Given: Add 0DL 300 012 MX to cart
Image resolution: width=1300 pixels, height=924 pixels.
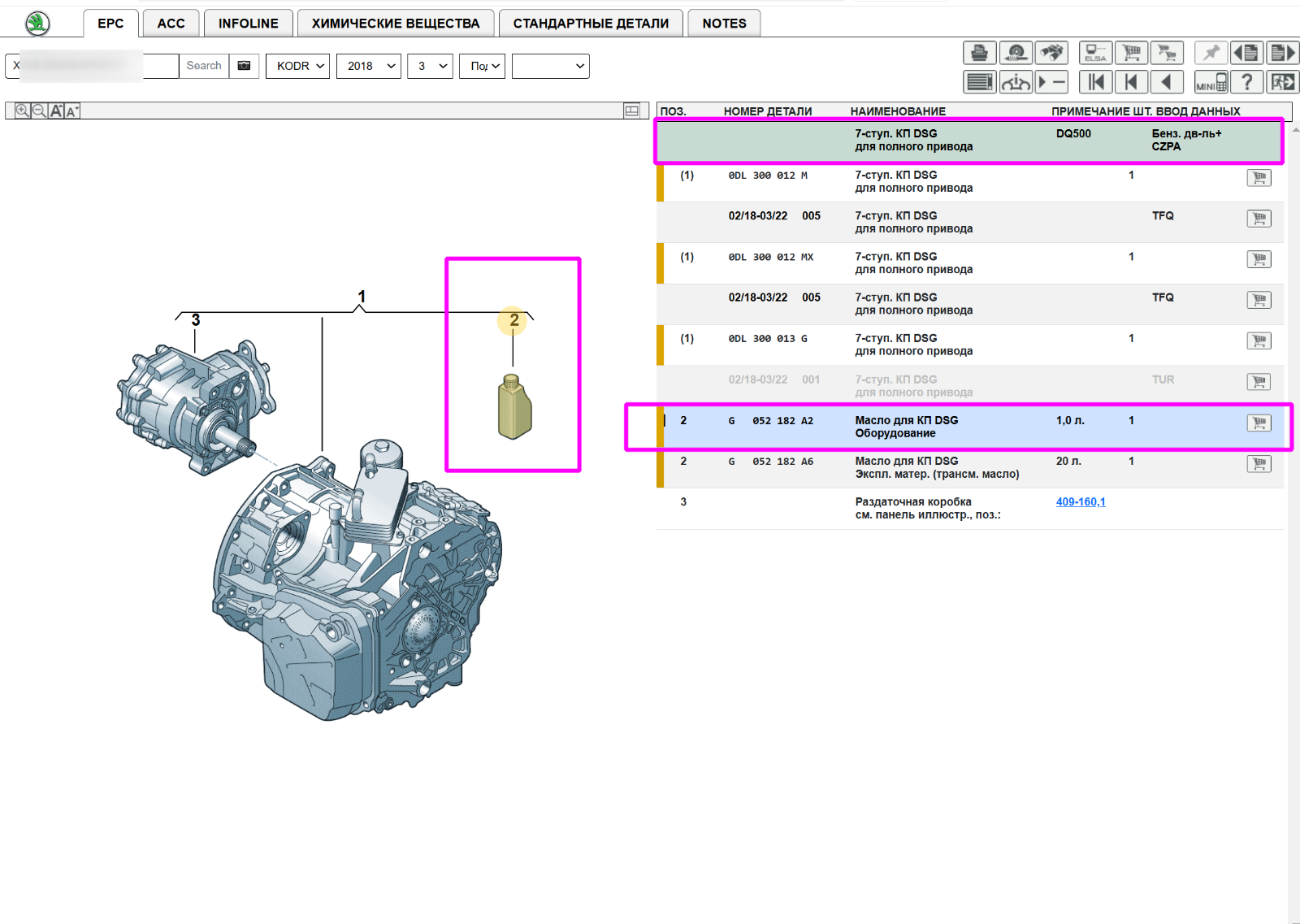Looking at the screenshot, I should [1259, 259].
